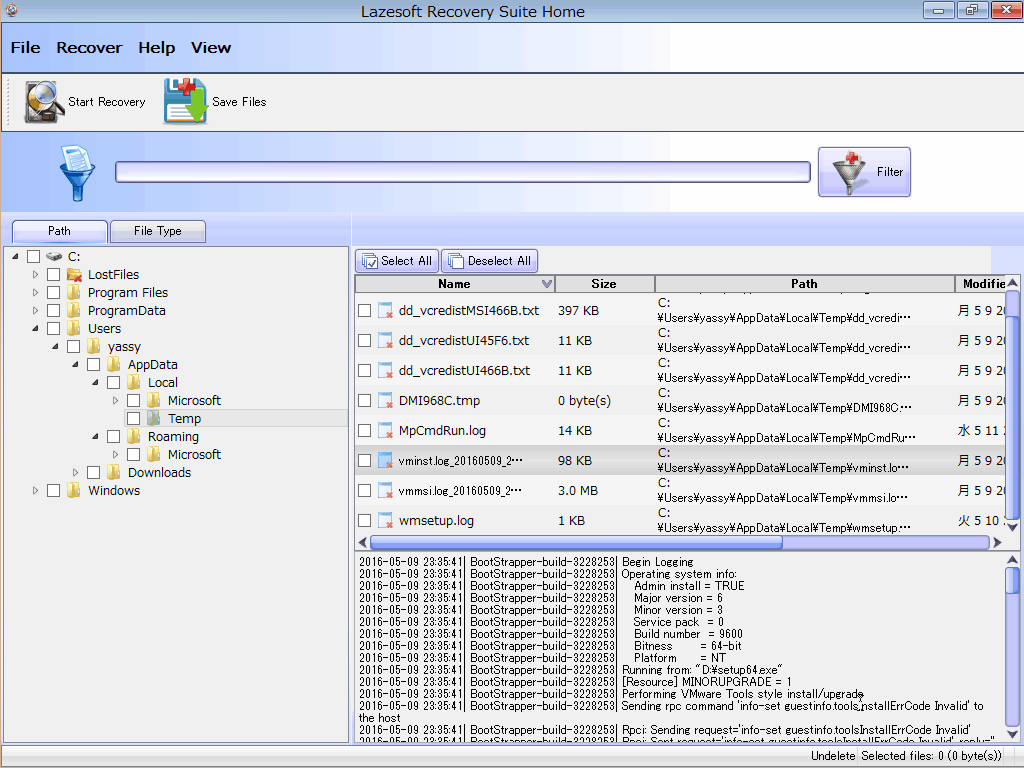The image size is (1024, 768).
Task: Click the Save Files floppy icon
Action: coord(185,101)
